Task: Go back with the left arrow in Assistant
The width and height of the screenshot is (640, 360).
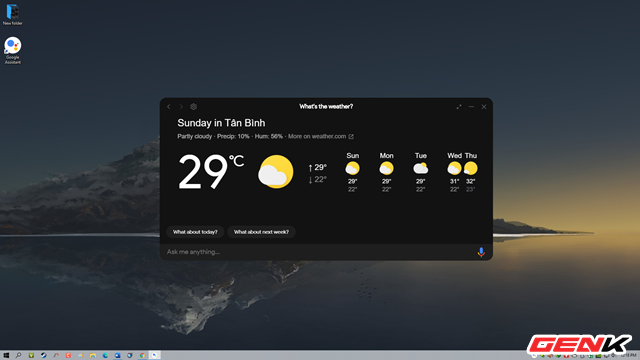Action: [169, 107]
